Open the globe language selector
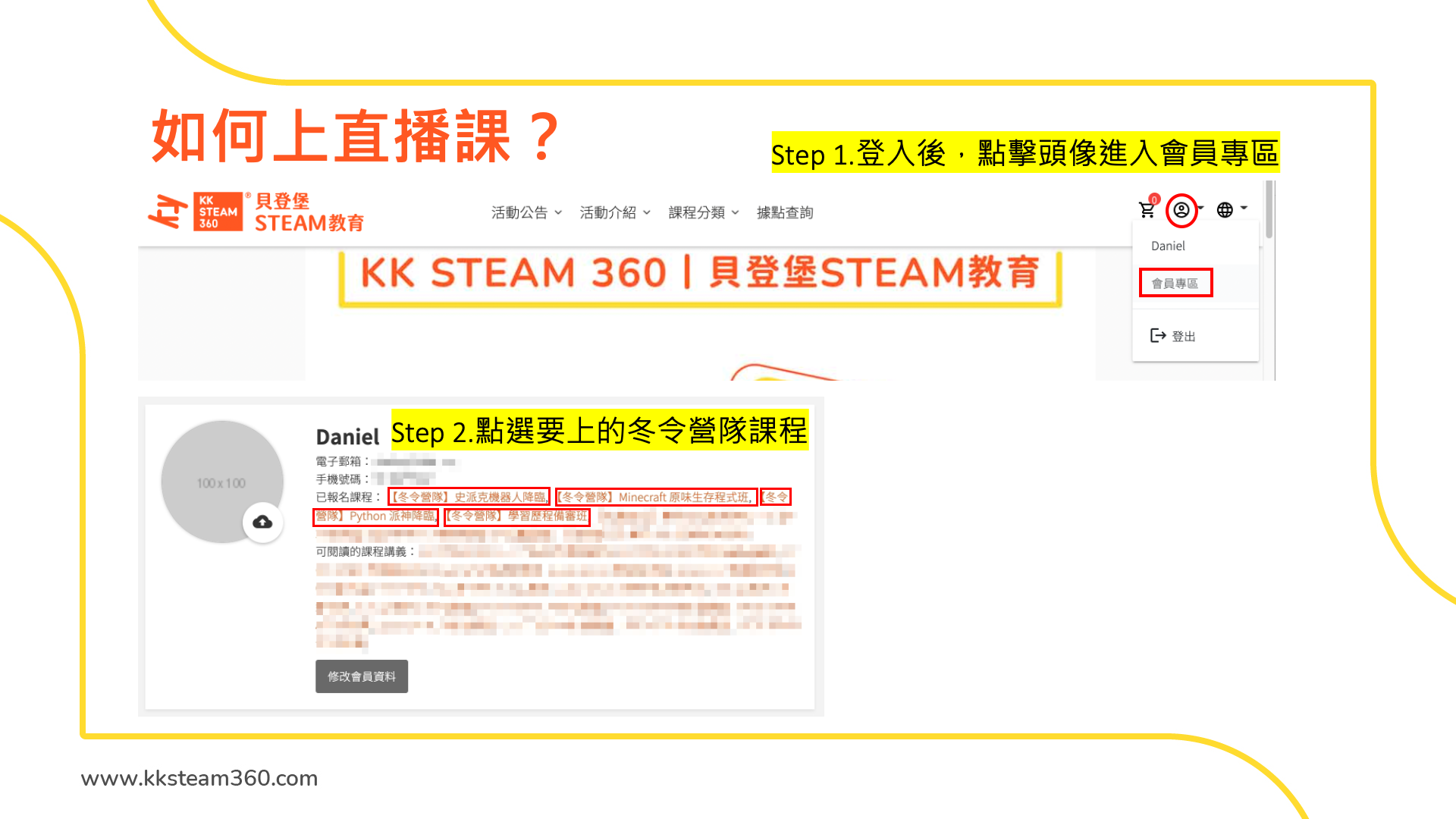This screenshot has width=1456, height=819. (x=1225, y=210)
